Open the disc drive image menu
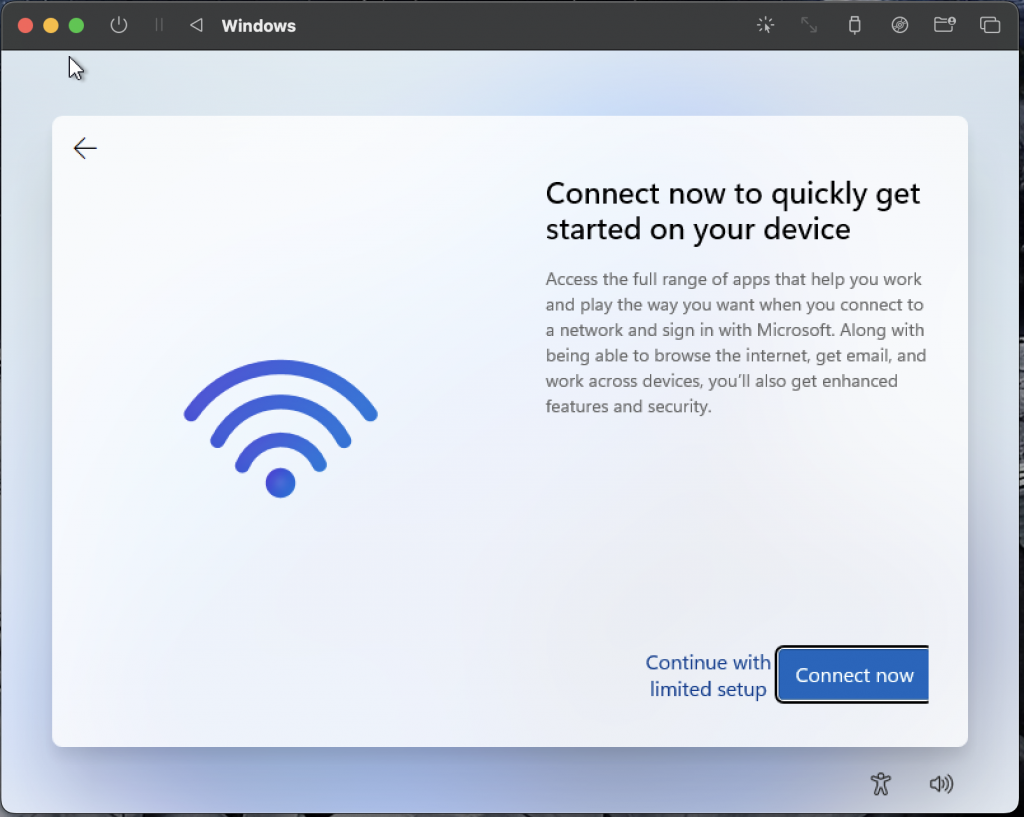 tap(900, 26)
